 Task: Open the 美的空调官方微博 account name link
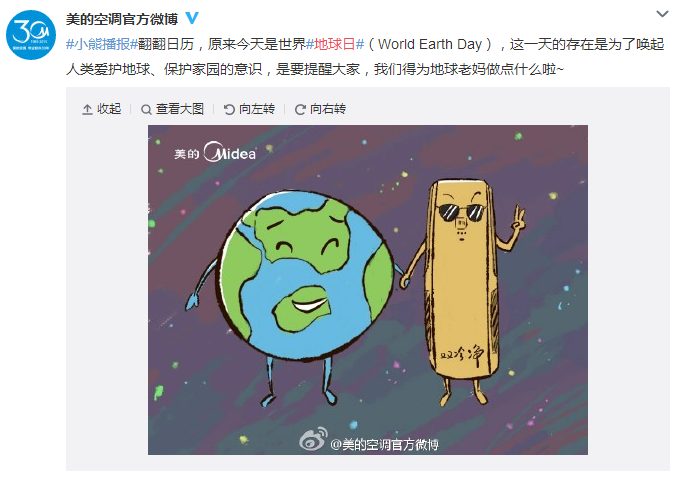pos(122,19)
